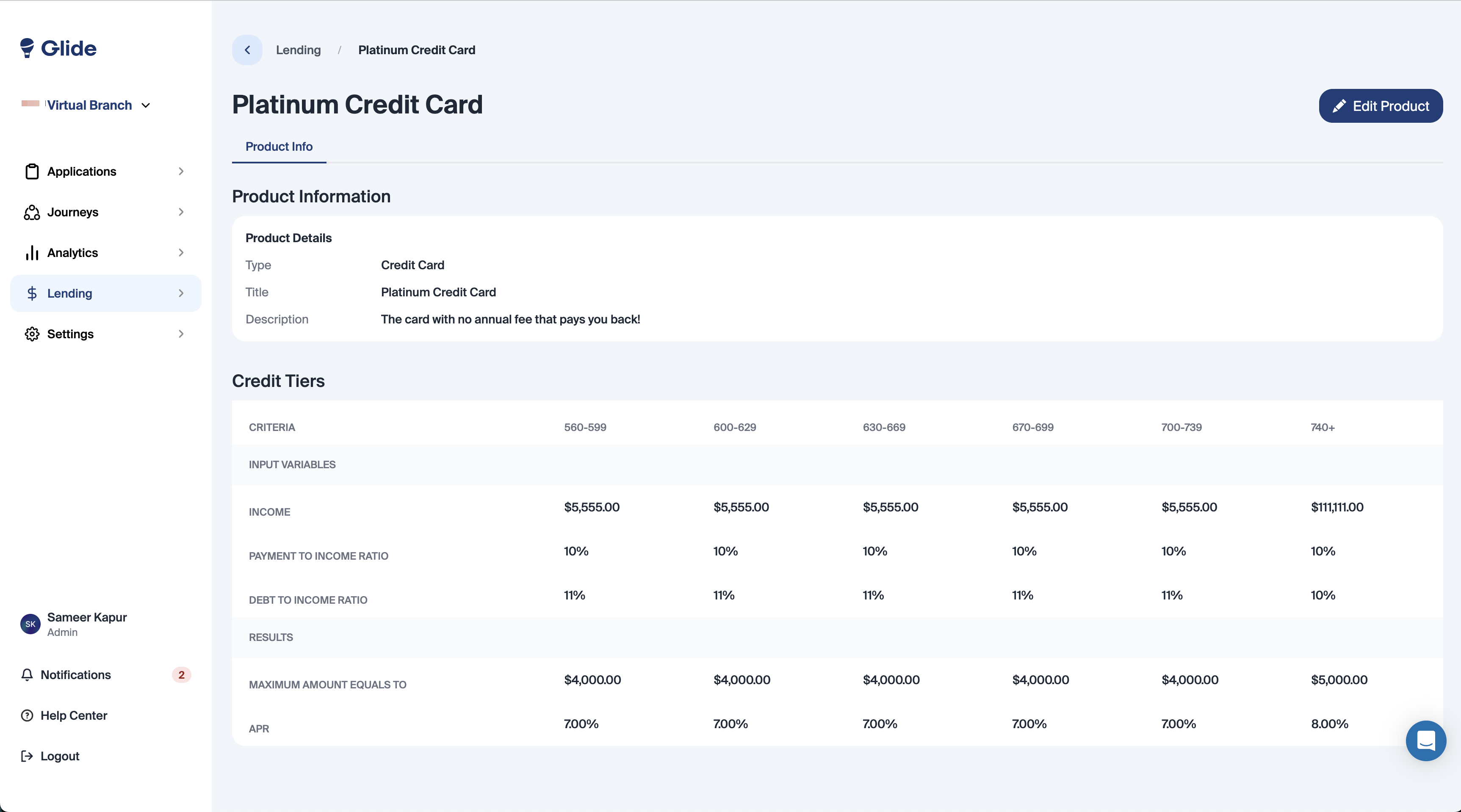Select the Product Info tab
Screen dimensions: 1461x812
click(x=279, y=147)
